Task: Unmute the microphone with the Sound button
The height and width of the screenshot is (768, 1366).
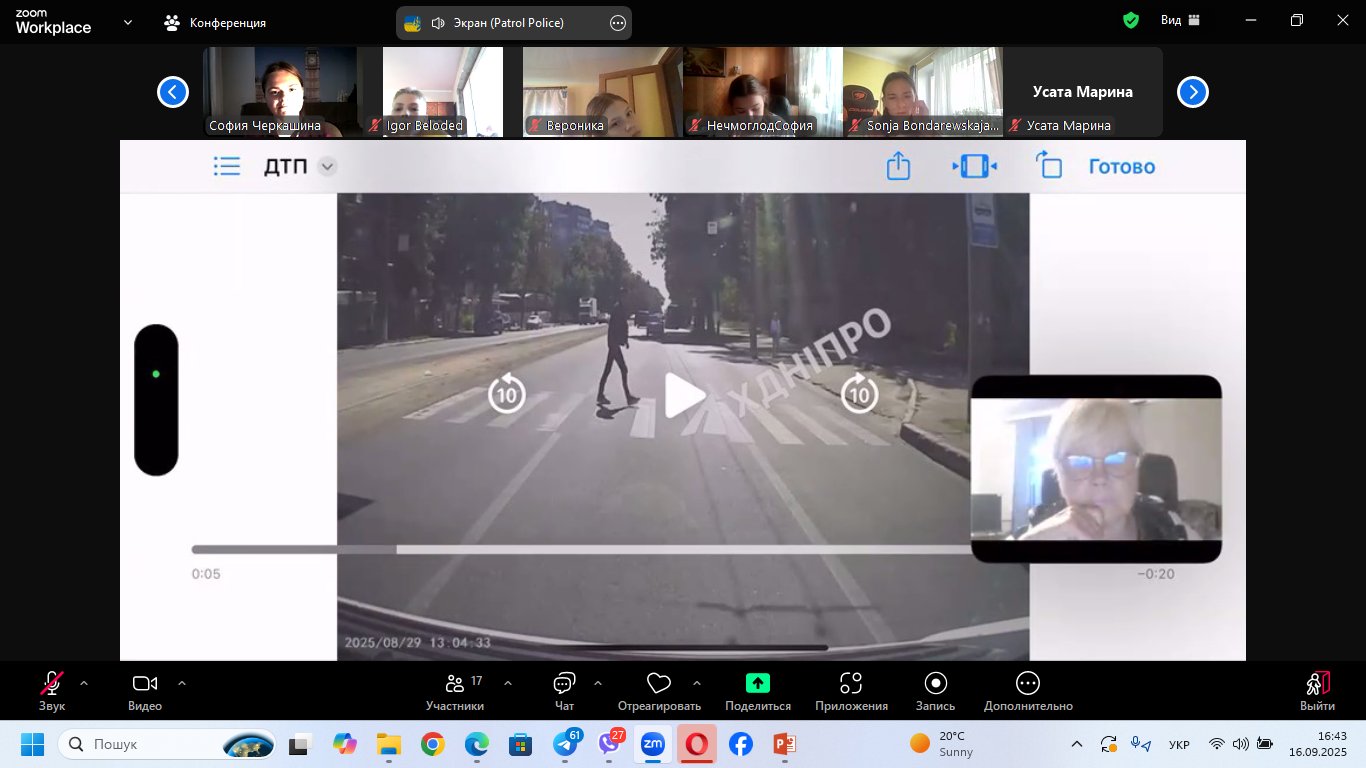Action: 51,691
